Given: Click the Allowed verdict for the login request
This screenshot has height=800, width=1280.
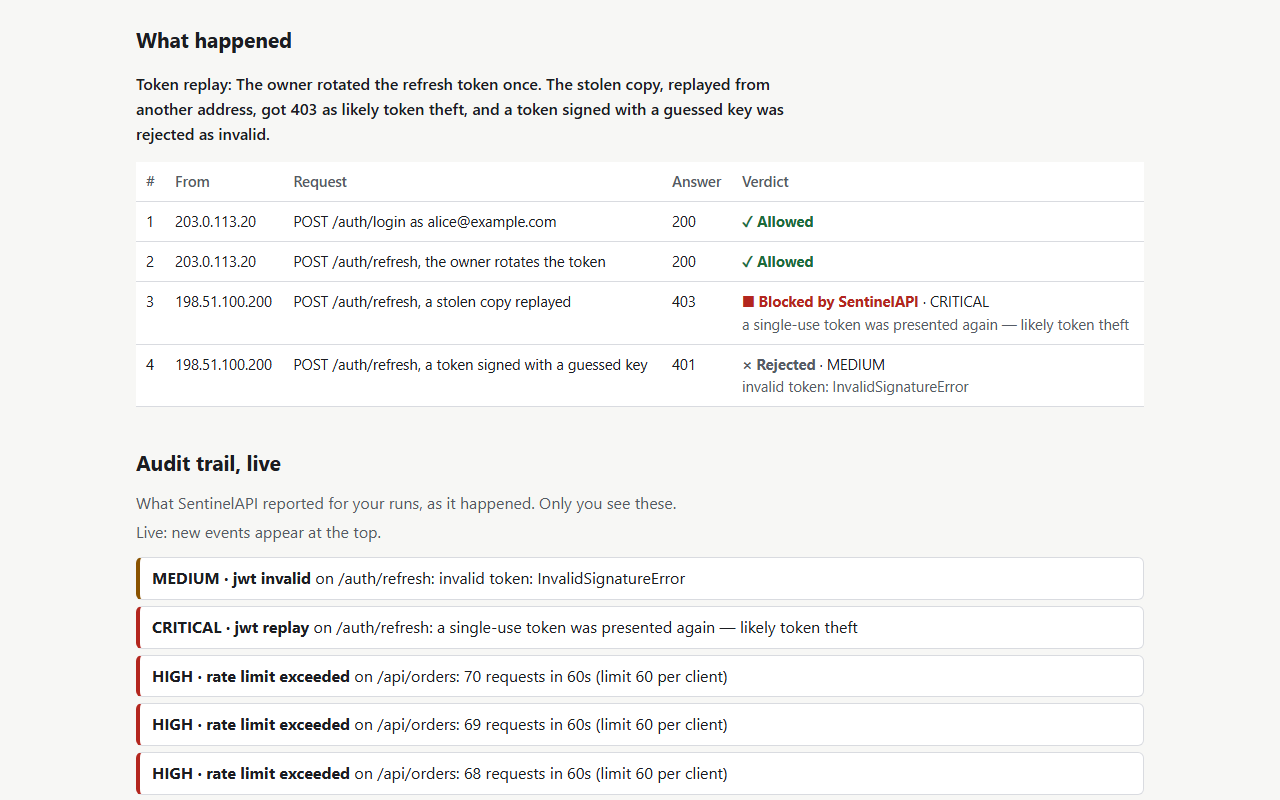Looking at the screenshot, I should [x=777, y=222].
